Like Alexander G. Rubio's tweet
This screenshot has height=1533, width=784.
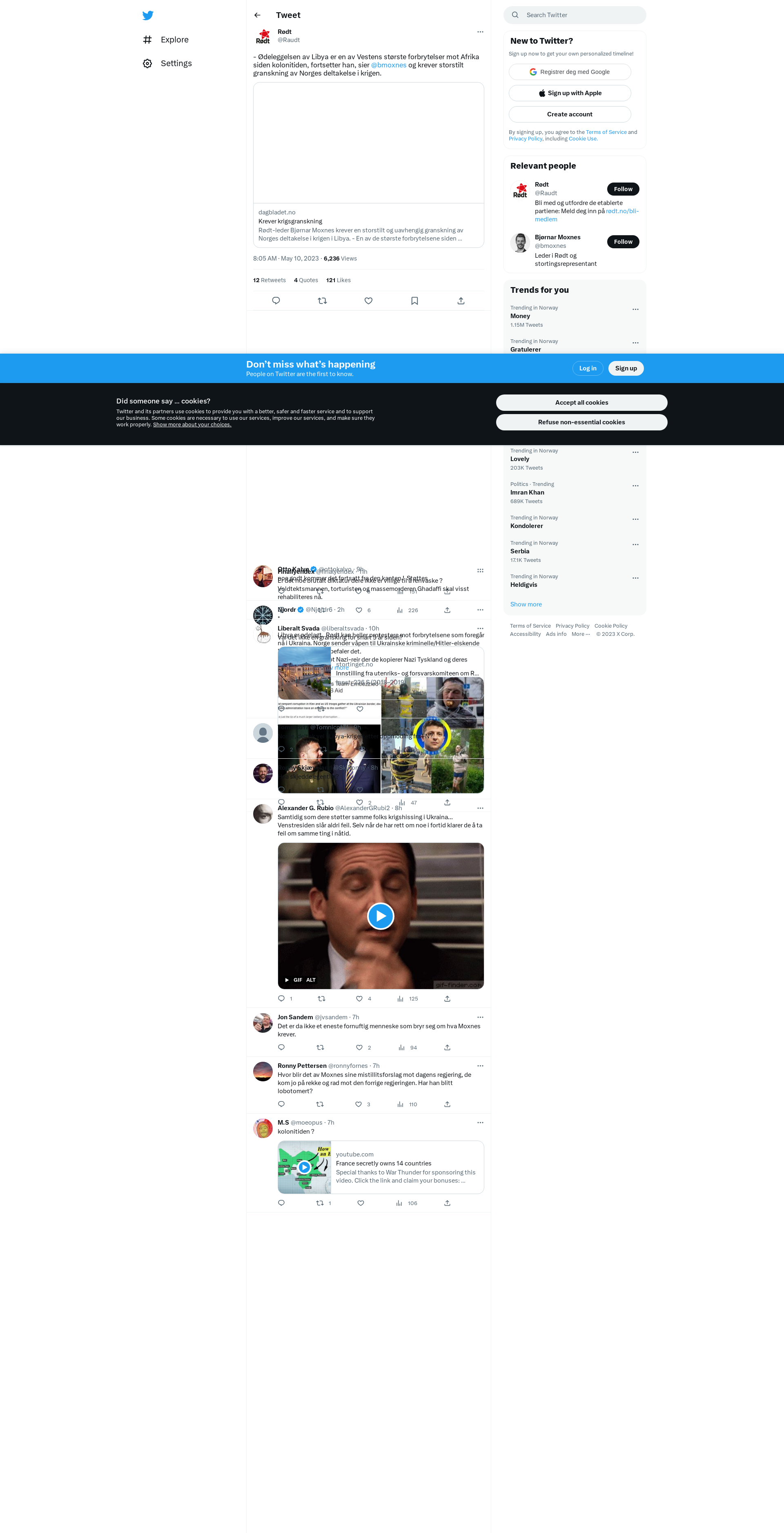359,998
